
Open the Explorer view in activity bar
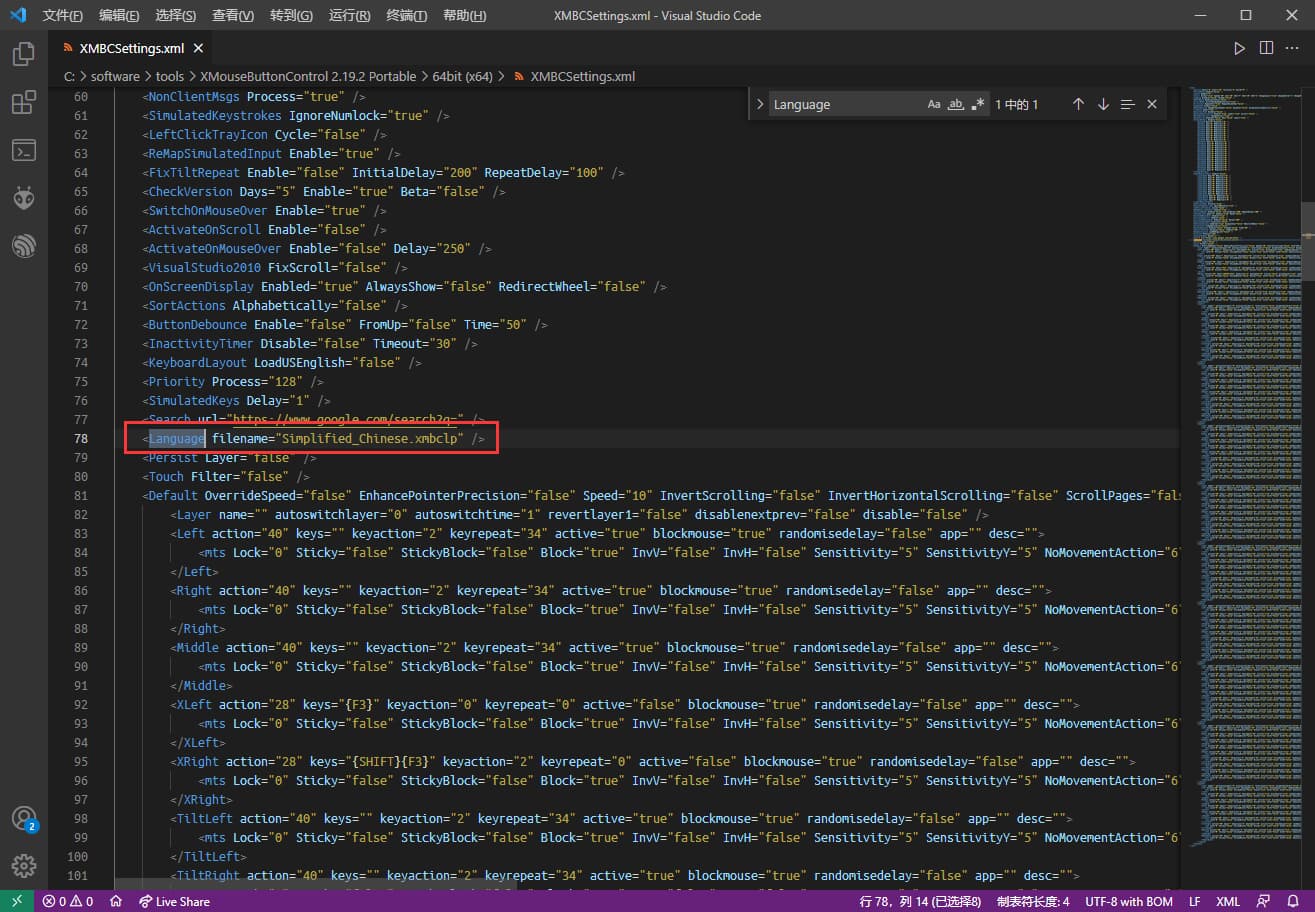point(24,54)
